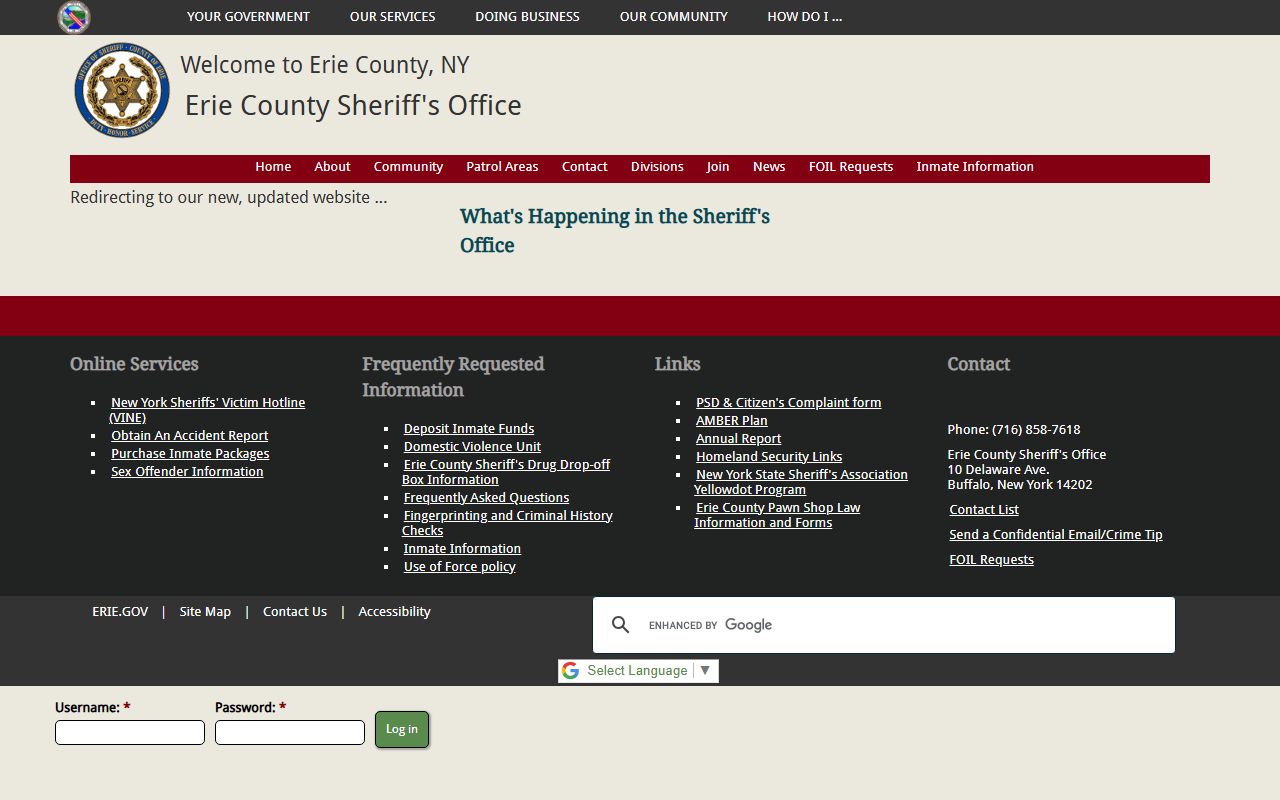Screen dimensions: 1280x800
Task: Open Domestic Violence Unit link
Action: 472,447
